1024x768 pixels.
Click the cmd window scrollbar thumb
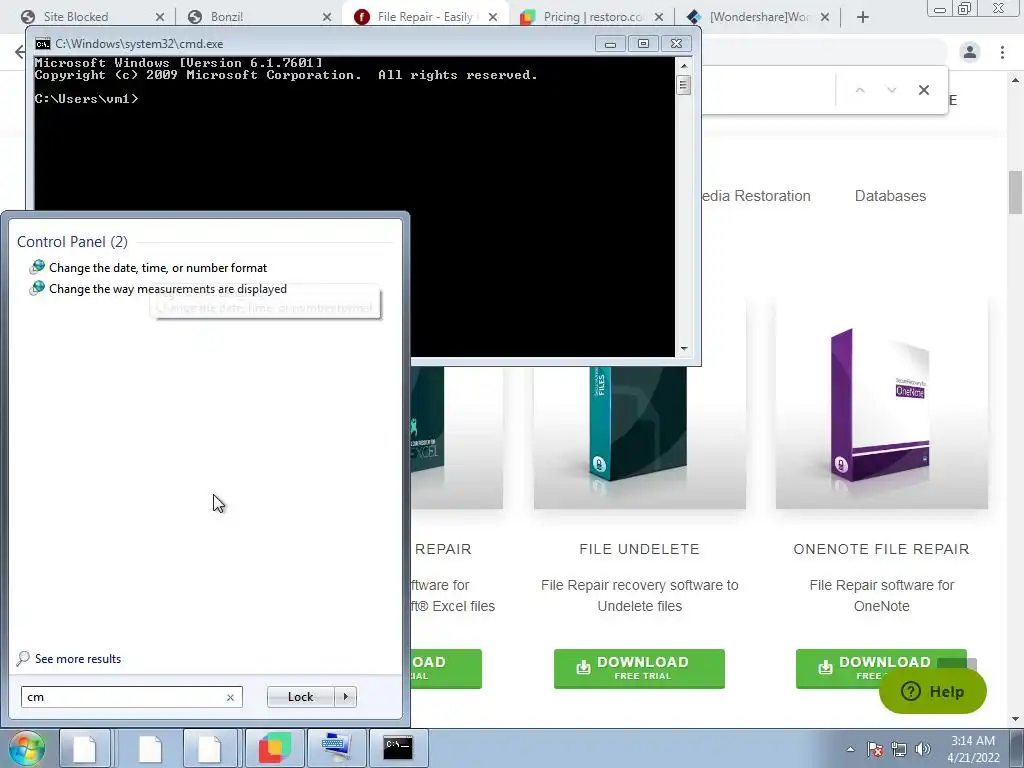[684, 85]
